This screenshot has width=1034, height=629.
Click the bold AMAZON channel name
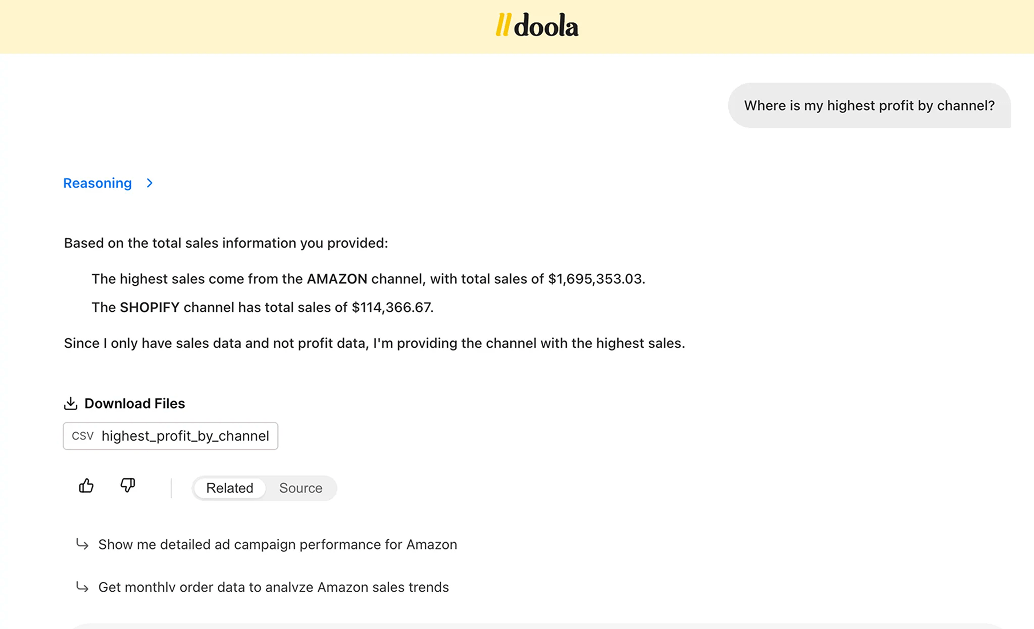[x=337, y=279]
